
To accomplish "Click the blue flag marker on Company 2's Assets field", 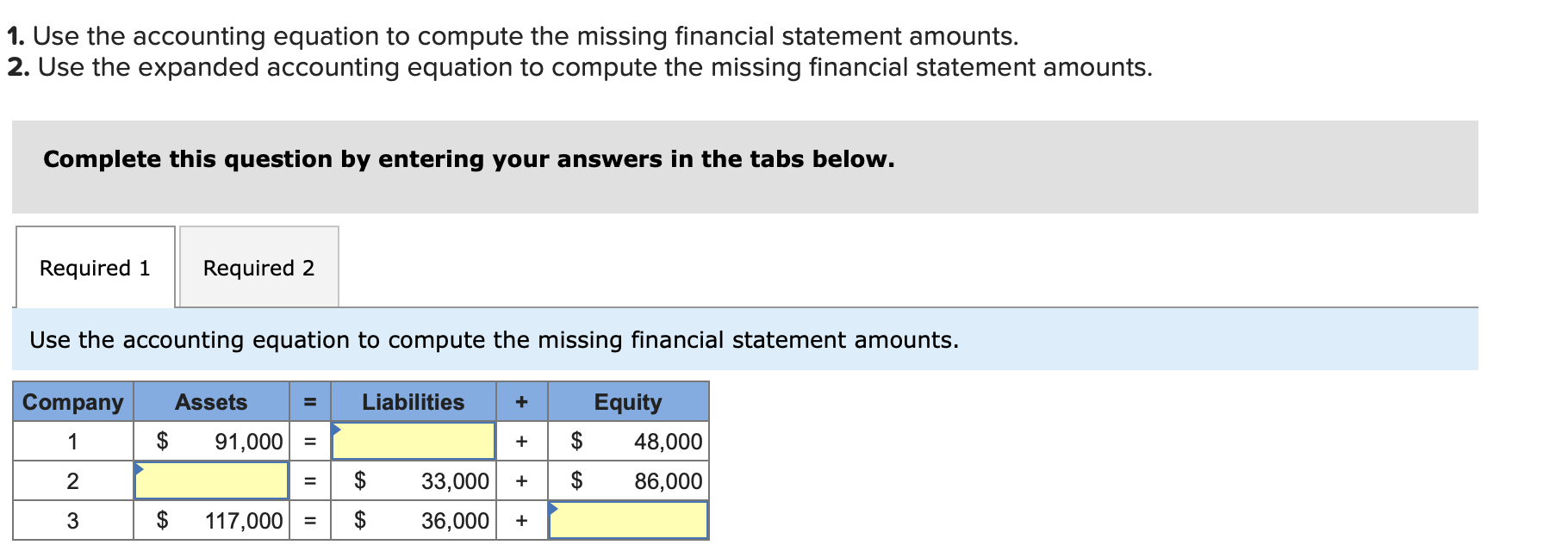I will pyautogui.click(x=140, y=467).
